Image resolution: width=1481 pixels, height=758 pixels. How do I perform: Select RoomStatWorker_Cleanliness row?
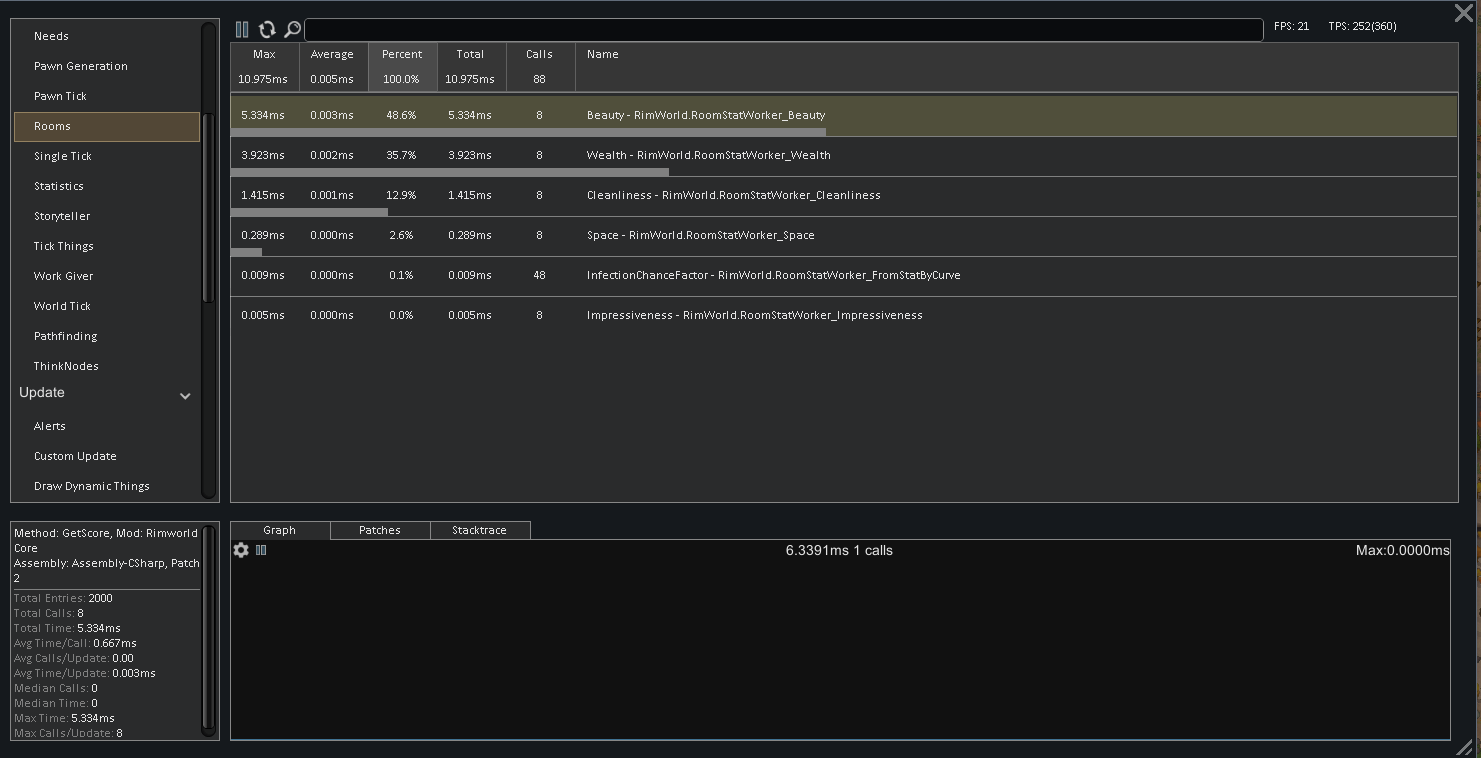(x=844, y=196)
